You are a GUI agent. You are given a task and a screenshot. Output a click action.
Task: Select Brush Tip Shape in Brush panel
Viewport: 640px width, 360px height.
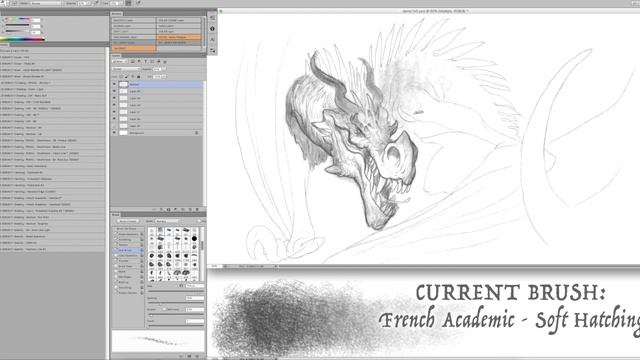coord(127,229)
